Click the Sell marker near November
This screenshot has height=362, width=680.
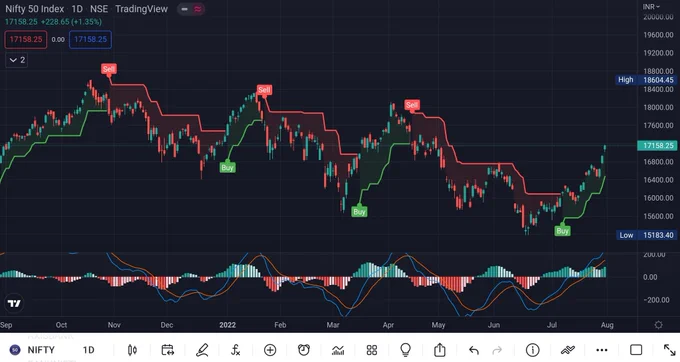pyautogui.click(x=108, y=69)
